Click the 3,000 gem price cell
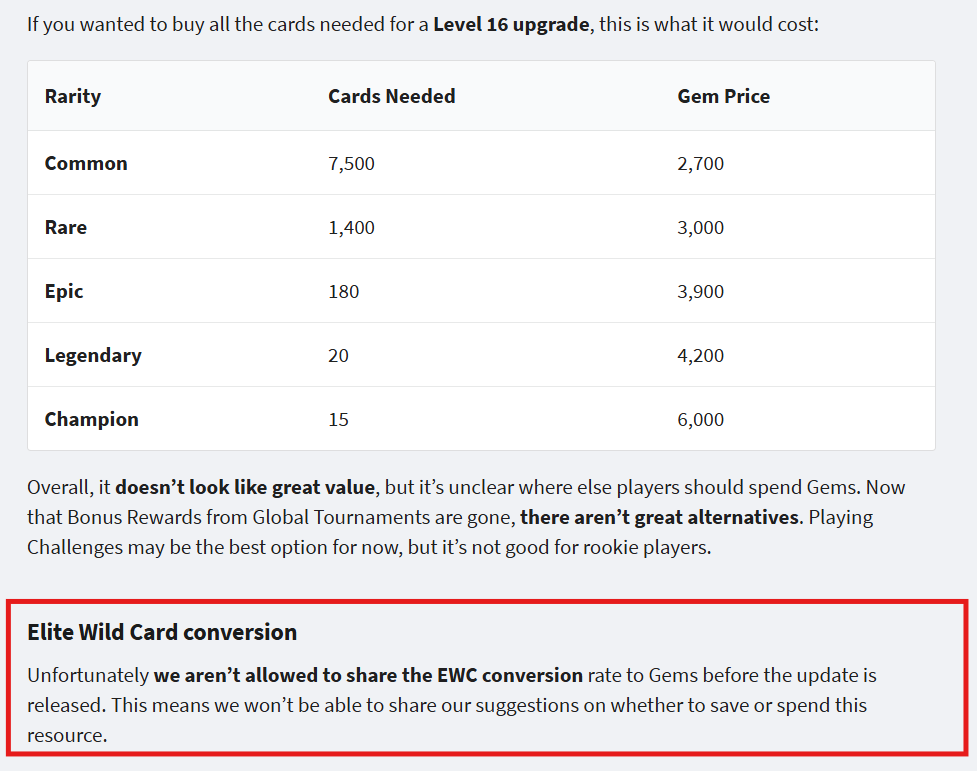Image resolution: width=977 pixels, height=771 pixels. (x=700, y=227)
